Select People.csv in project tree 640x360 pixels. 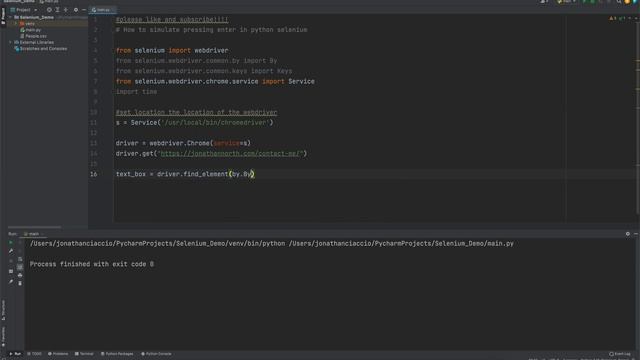(33, 36)
